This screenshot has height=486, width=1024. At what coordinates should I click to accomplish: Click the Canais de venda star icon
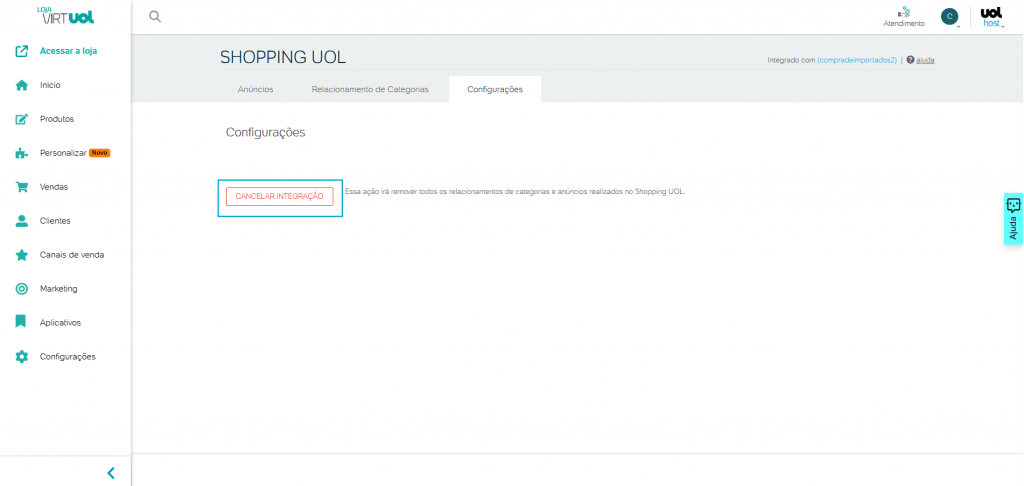coord(22,255)
